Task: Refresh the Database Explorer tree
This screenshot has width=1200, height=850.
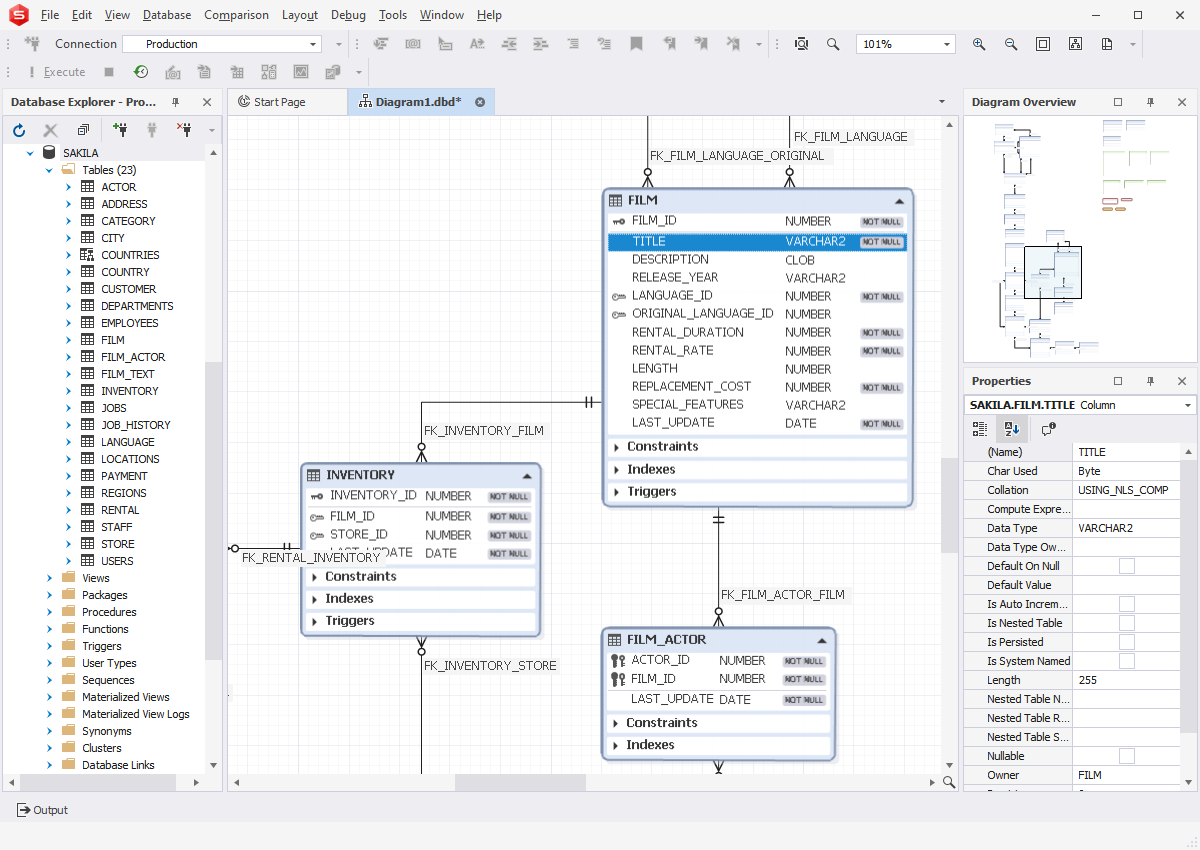Action: pos(18,130)
